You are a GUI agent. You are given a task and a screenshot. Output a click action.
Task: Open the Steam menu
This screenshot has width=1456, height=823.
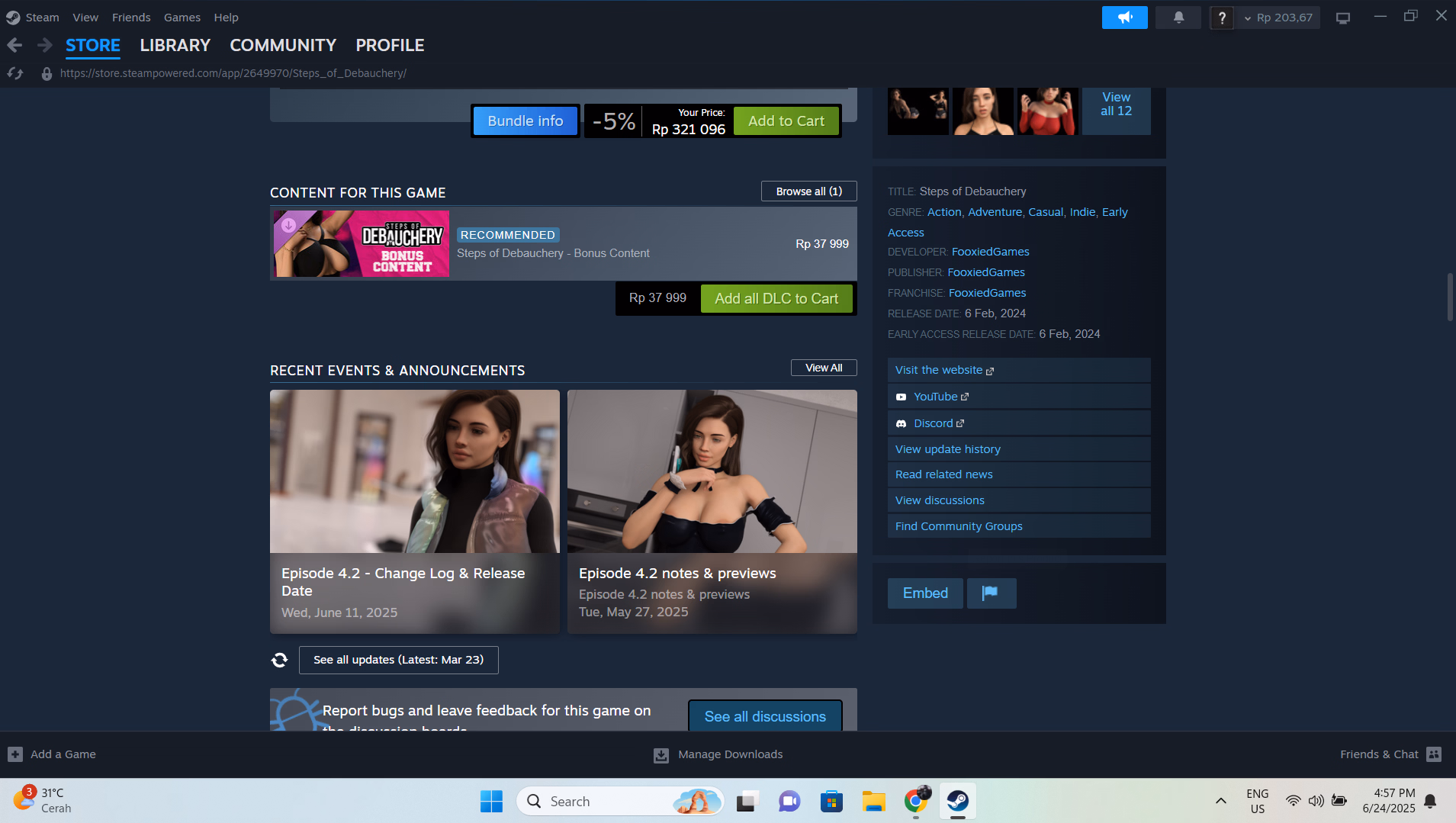42,17
